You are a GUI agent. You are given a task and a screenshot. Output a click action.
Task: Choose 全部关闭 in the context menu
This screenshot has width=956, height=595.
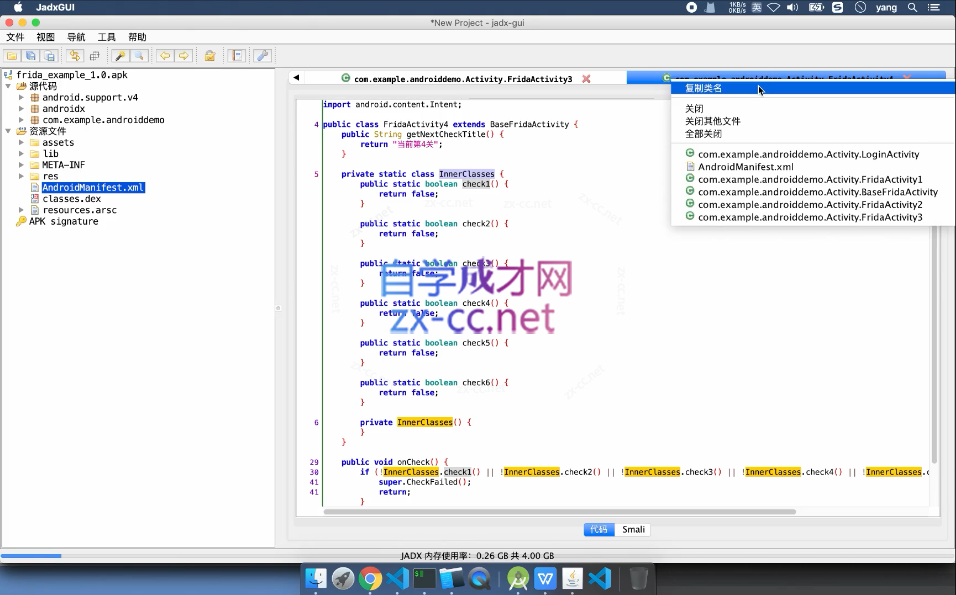point(813,134)
